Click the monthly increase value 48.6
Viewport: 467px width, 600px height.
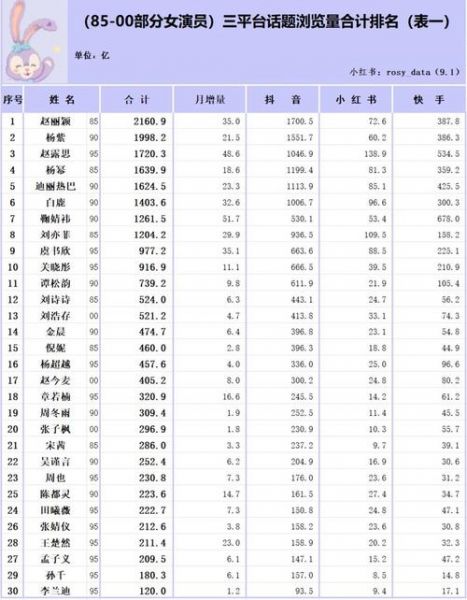pos(231,154)
